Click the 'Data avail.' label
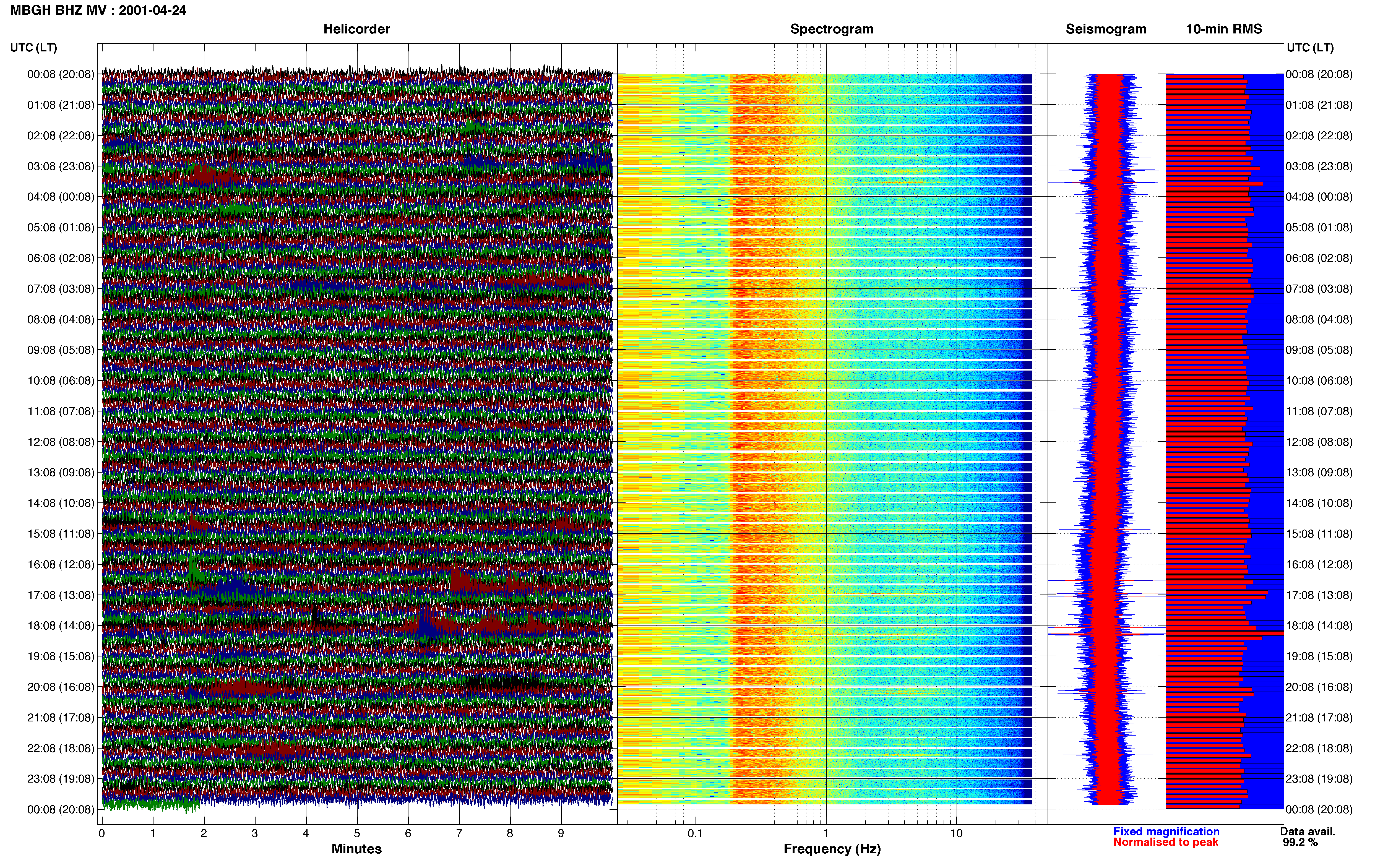Image resolution: width=1388 pixels, height=868 pixels. tap(1308, 831)
